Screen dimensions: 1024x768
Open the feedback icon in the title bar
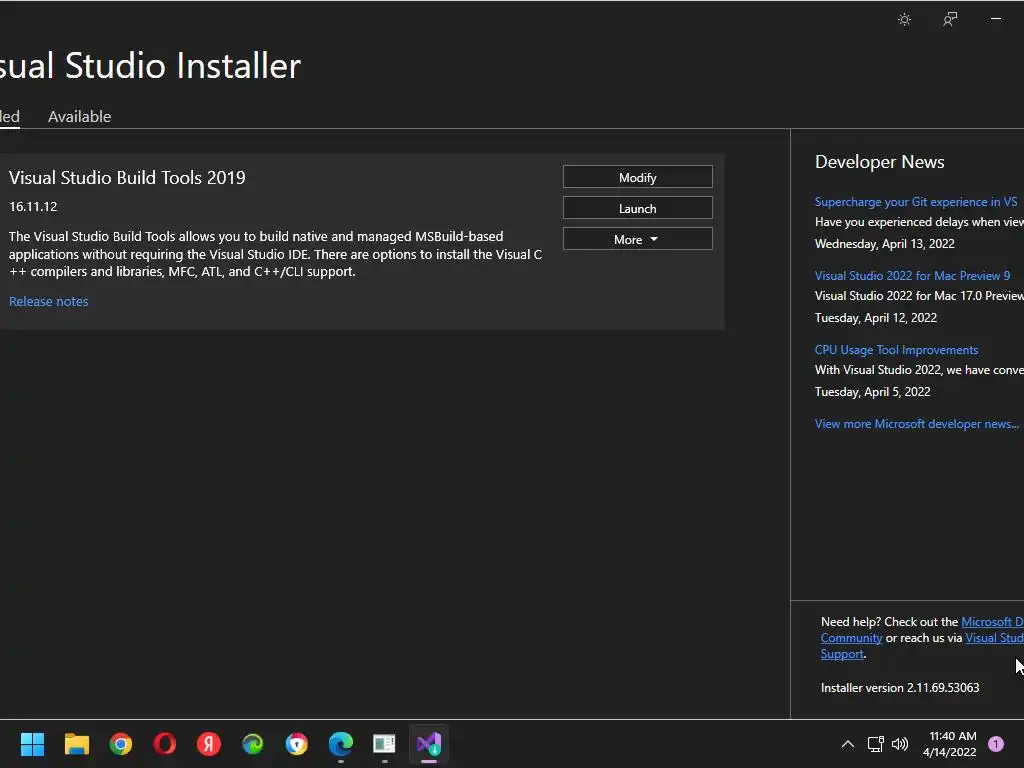coord(950,20)
